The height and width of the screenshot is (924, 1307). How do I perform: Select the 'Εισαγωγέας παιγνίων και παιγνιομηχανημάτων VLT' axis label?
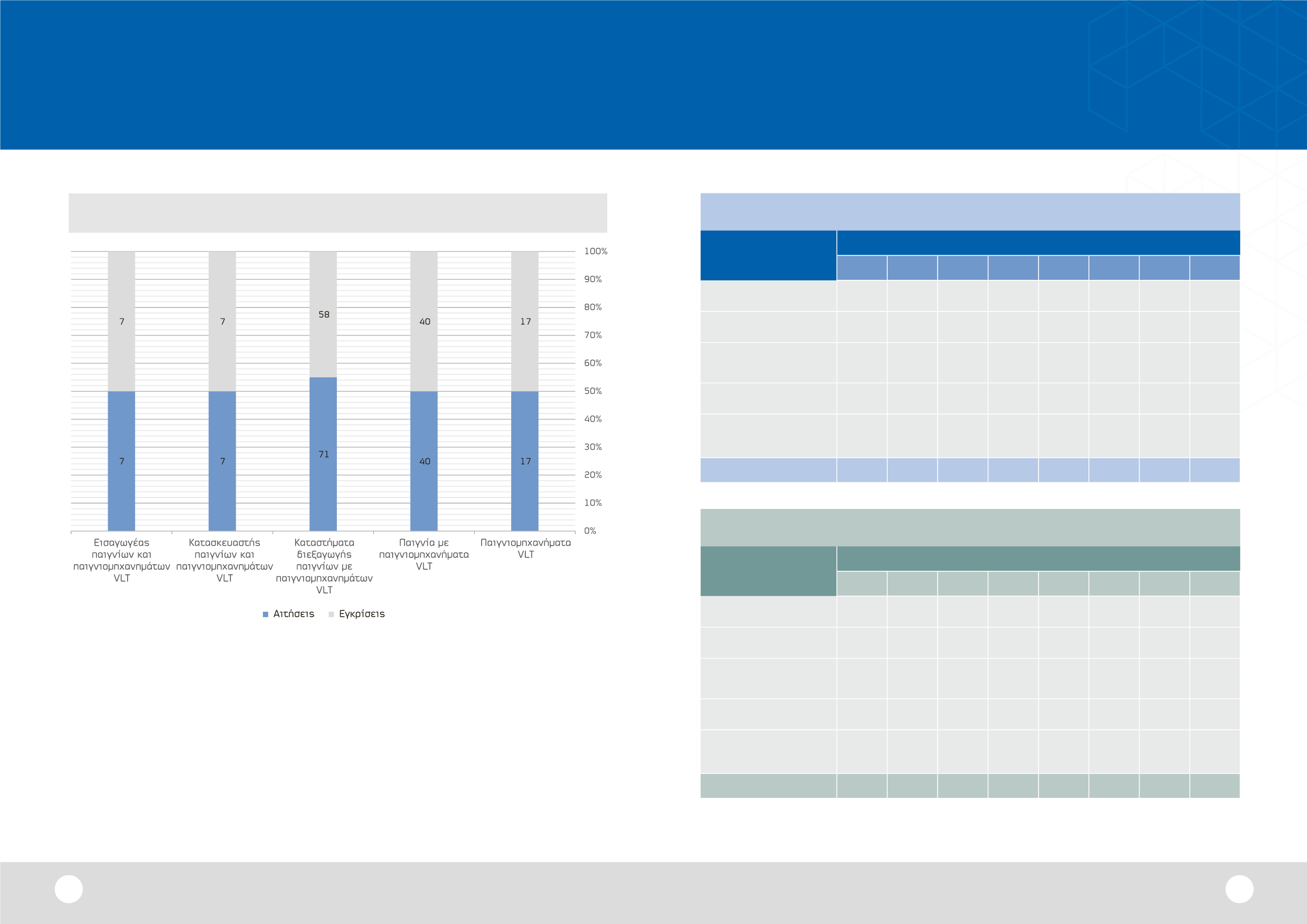point(122,560)
